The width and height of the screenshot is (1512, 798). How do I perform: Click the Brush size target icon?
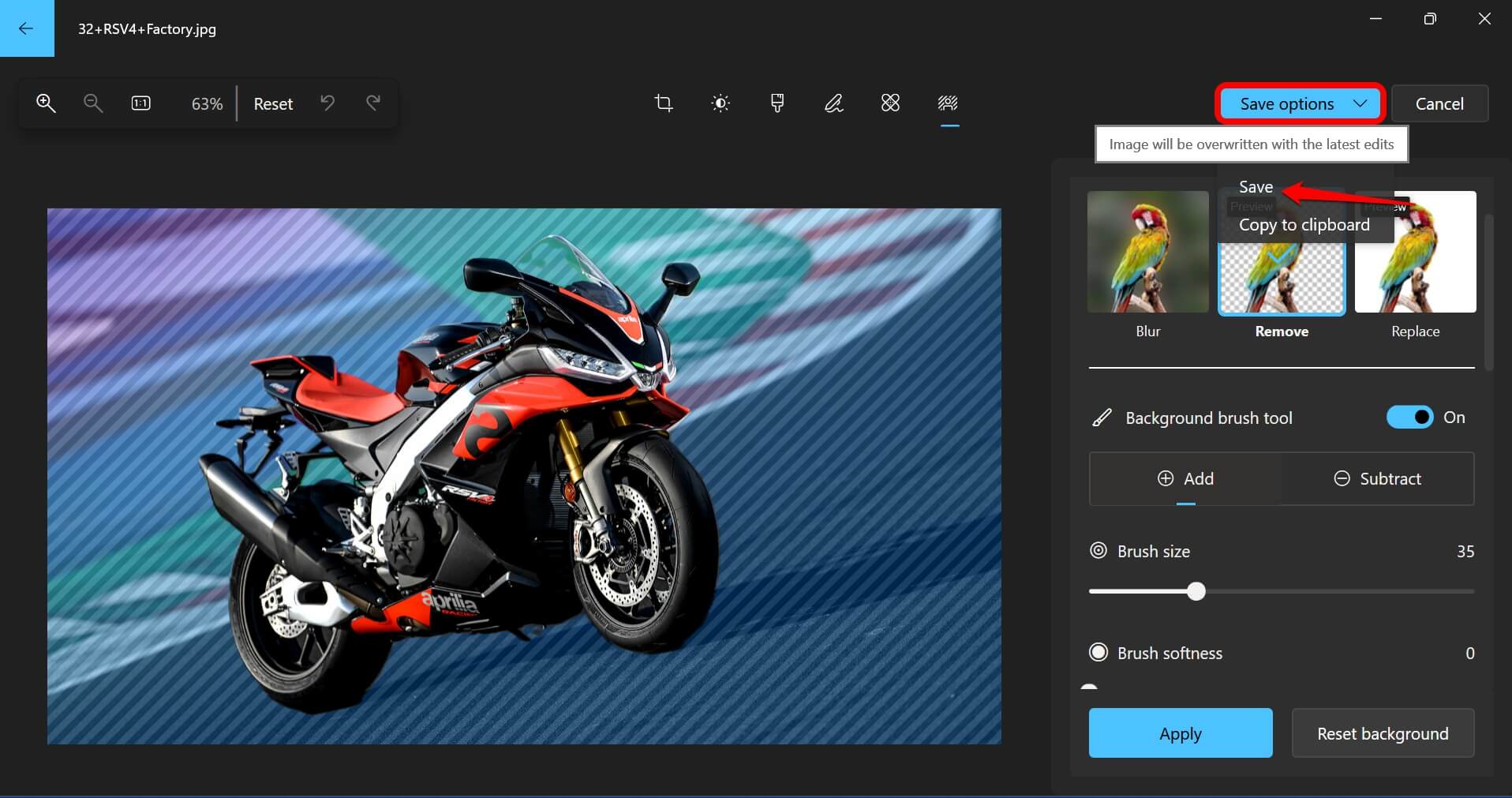1098,551
